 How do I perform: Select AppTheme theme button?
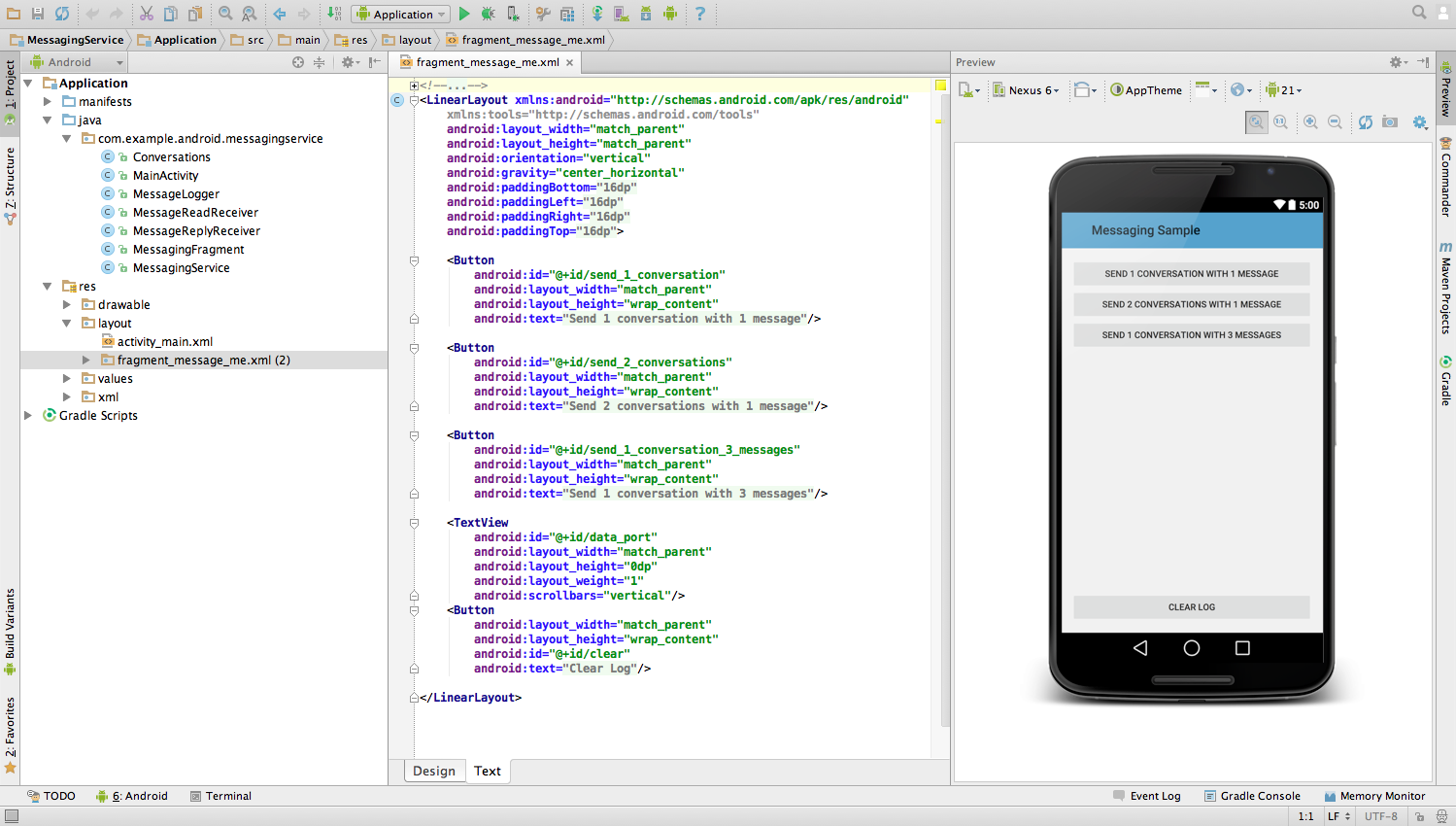click(x=1146, y=90)
